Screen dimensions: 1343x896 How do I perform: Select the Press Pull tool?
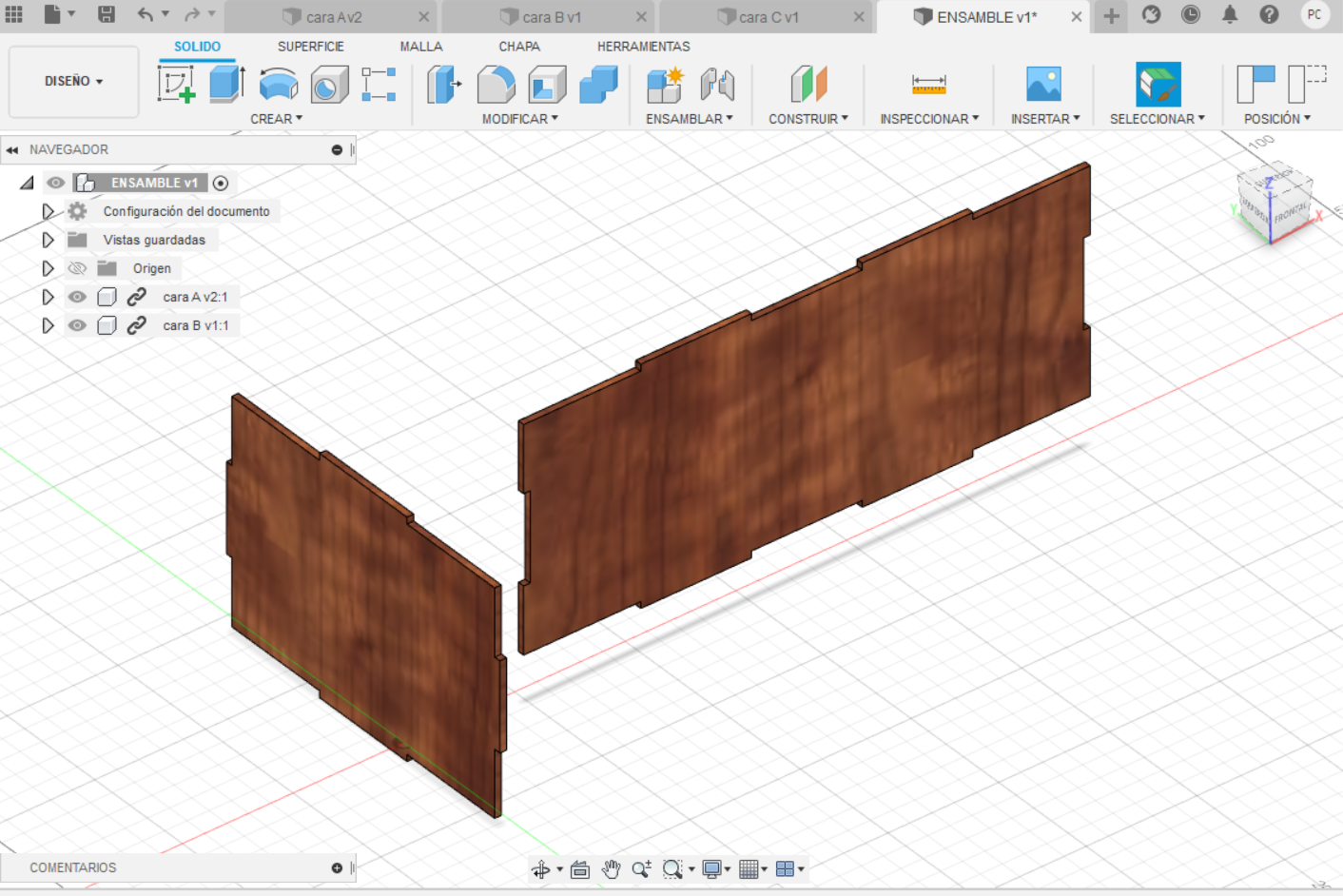(444, 85)
